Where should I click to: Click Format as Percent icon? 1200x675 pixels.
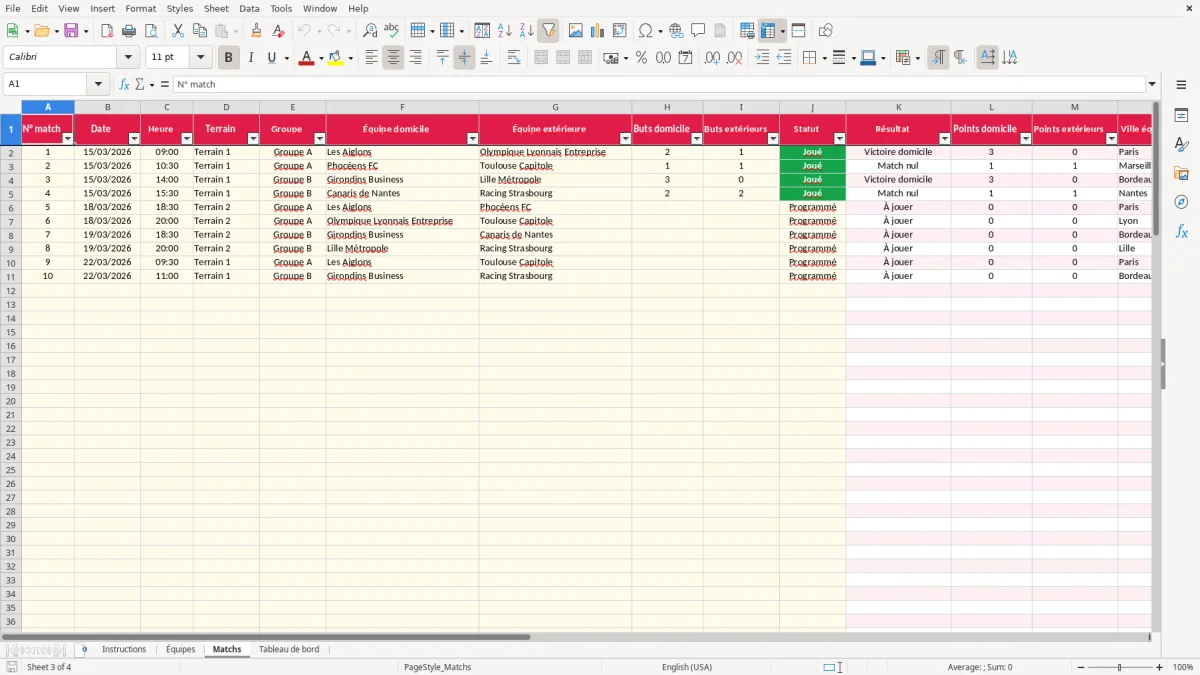[x=641, y=58]
